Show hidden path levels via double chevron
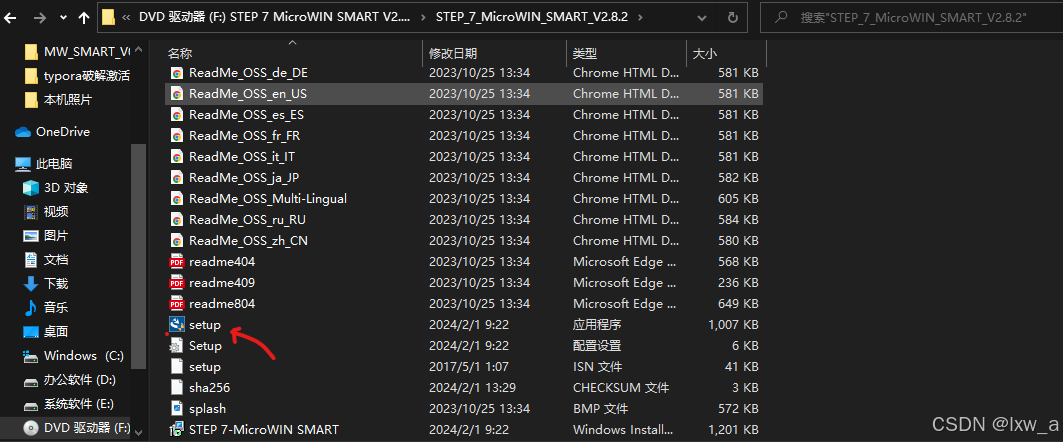Screen dimensions: 1063x442 (126, 18)
